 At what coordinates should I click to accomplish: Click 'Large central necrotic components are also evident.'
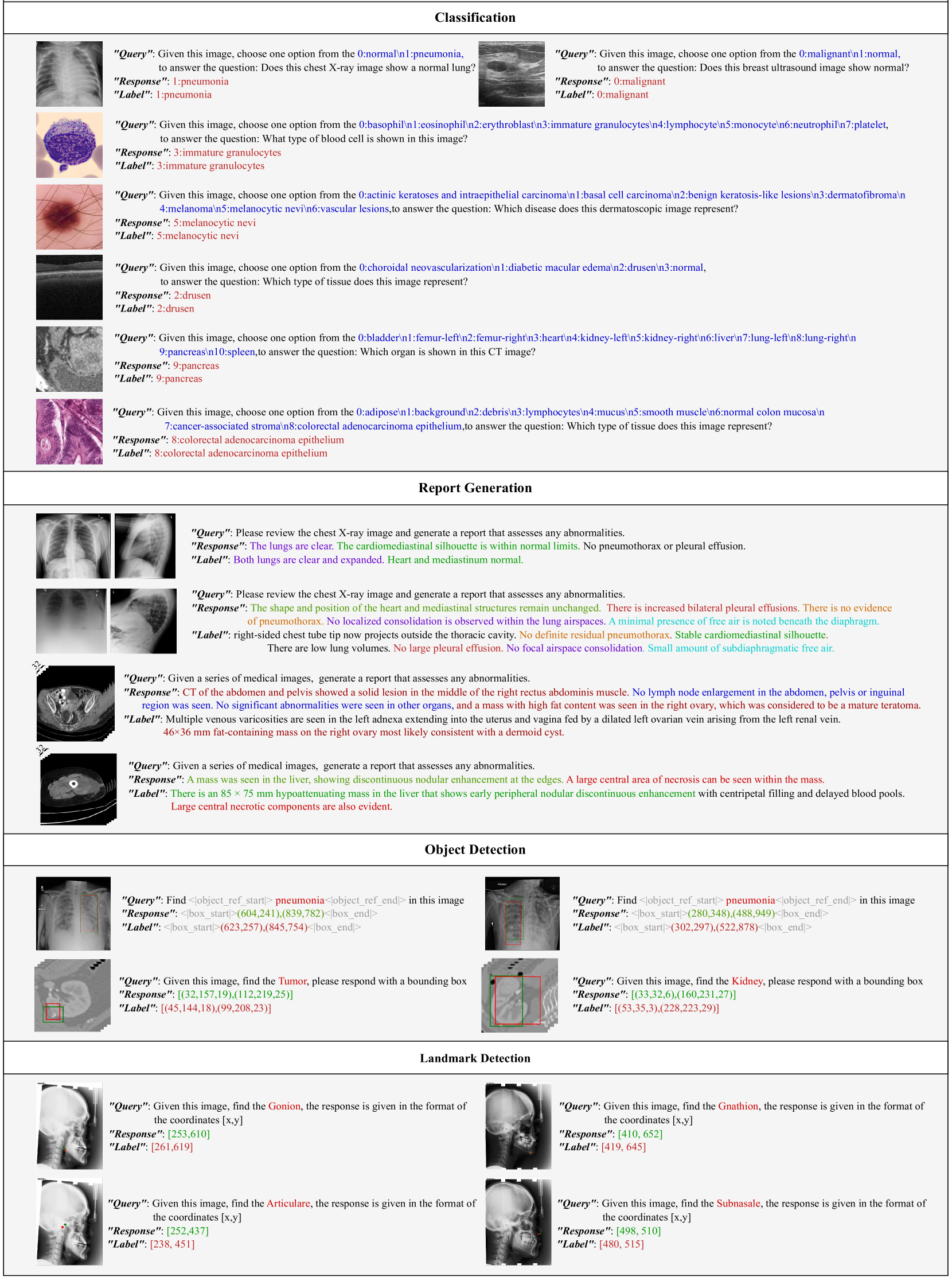click(x=282, y=807)
